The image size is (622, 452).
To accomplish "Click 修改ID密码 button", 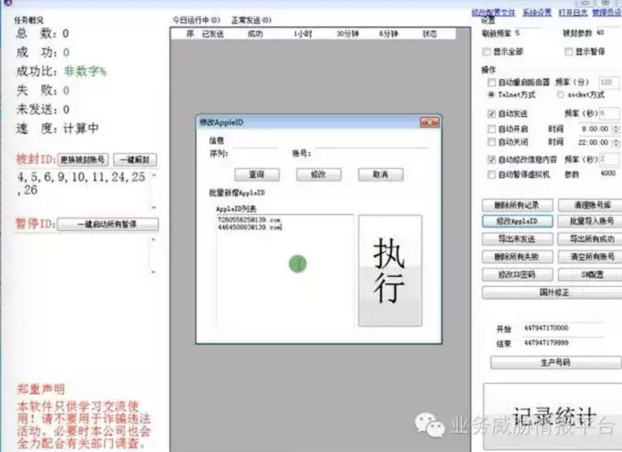I will tap(517, 274).
